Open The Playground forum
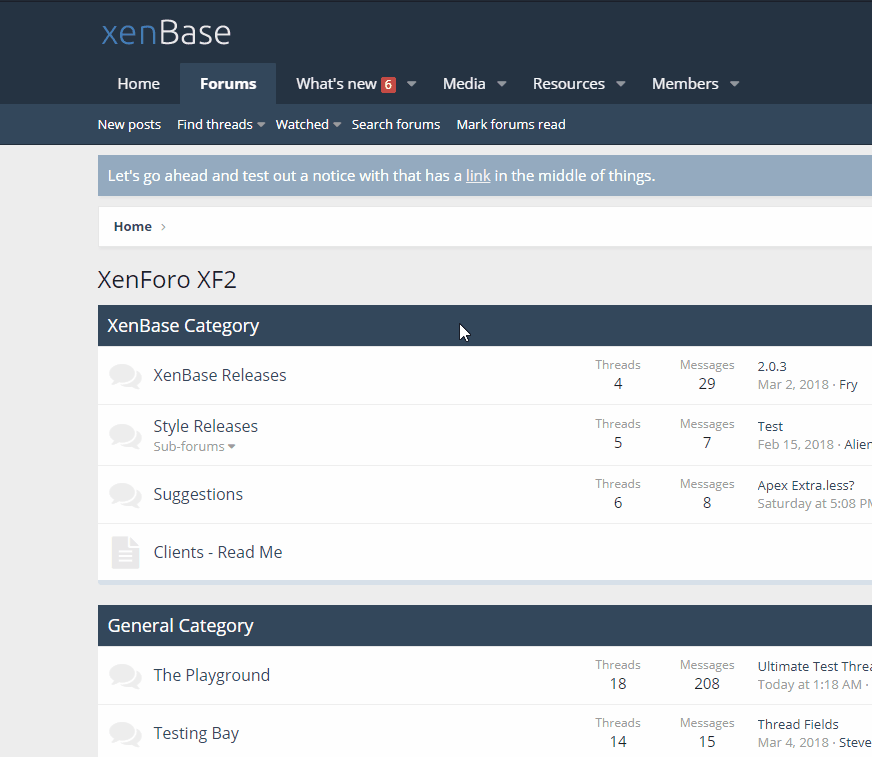This screenshot has height=757, width=872. pyautogui.click(x=211, y=675)
